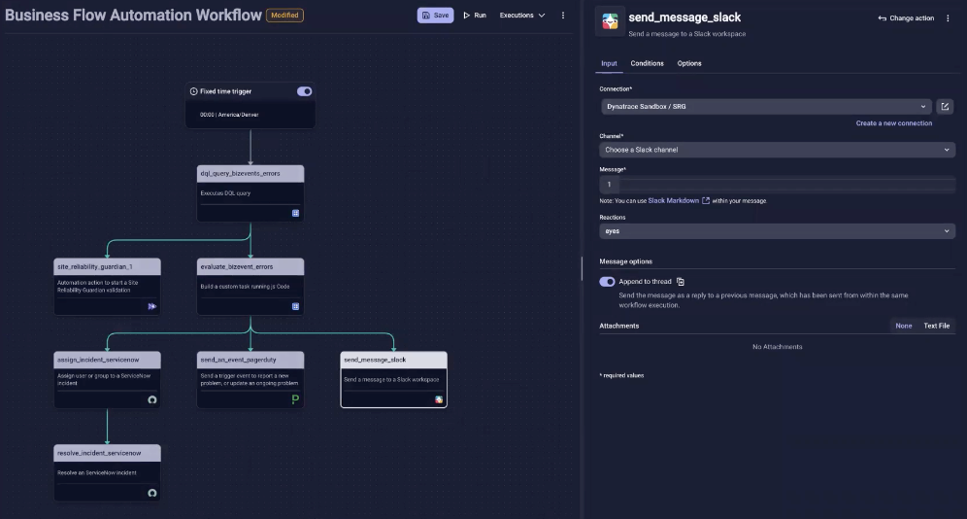Open the Connection dropdown

point(766,107)
